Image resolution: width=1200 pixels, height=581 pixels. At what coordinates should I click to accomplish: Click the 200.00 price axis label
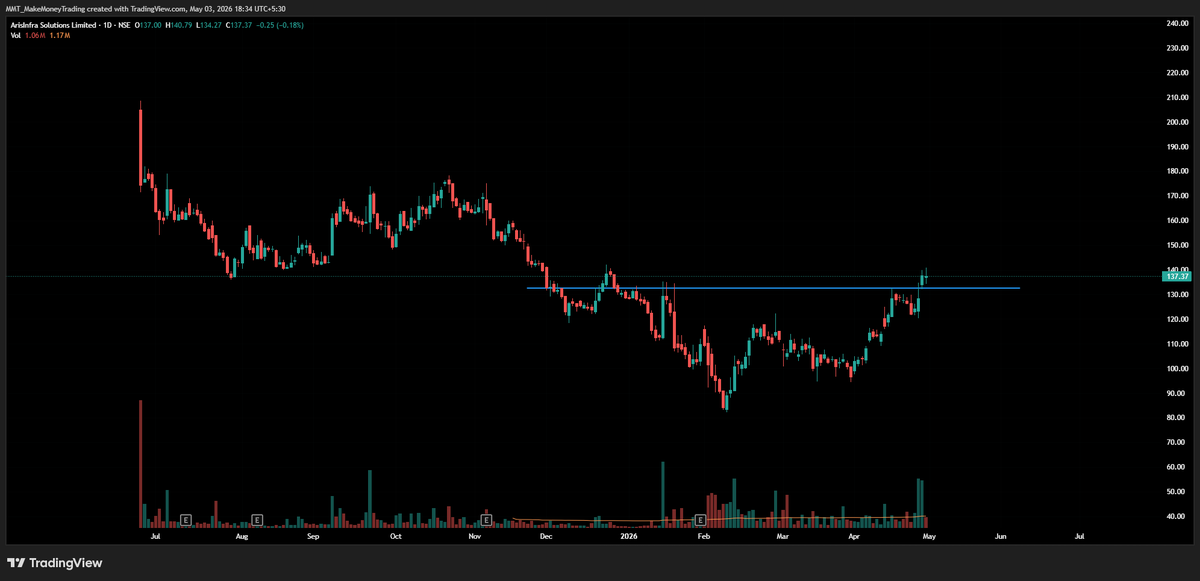click(1176, 122)
